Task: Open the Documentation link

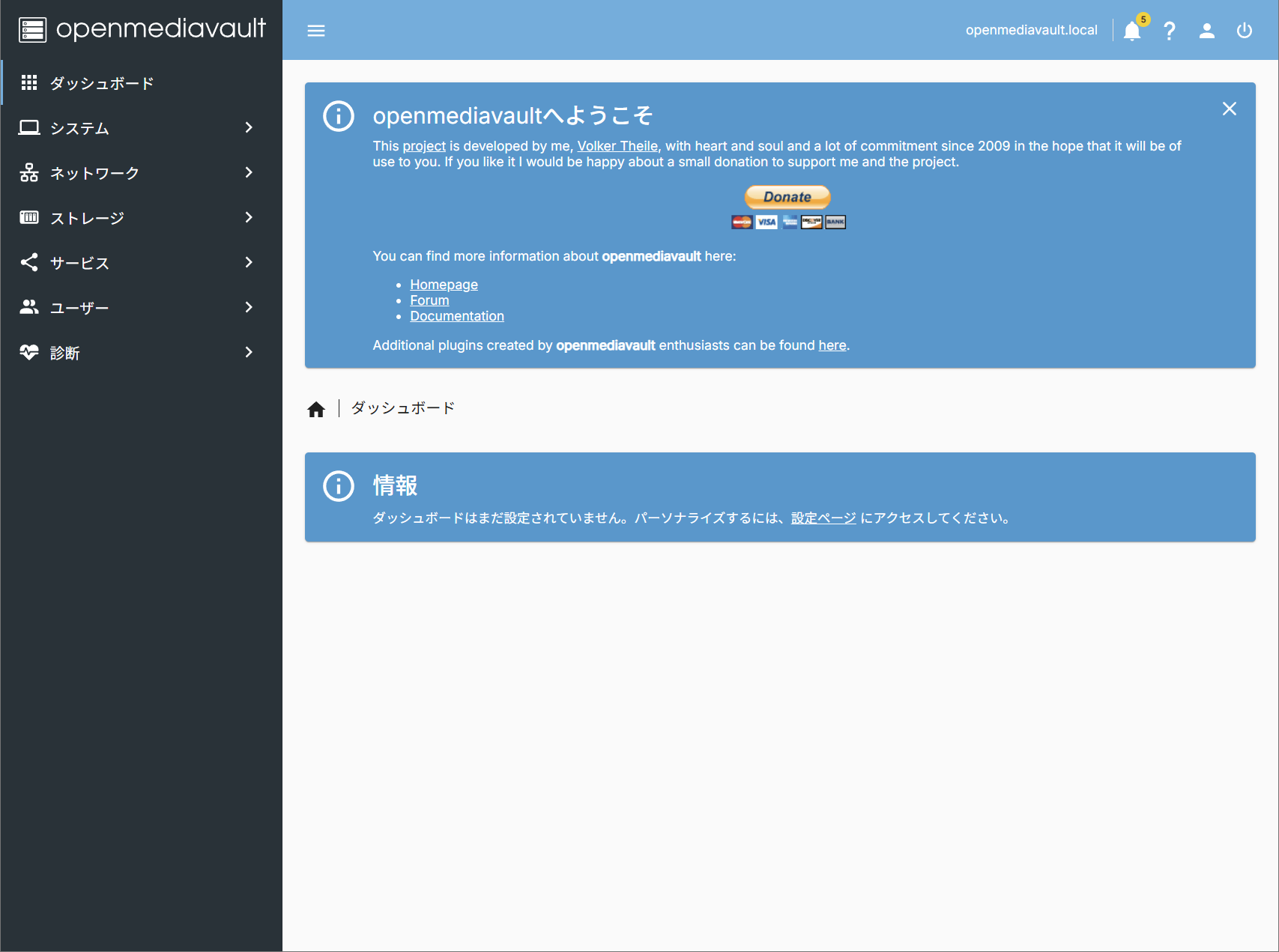Action: (457, 316)
